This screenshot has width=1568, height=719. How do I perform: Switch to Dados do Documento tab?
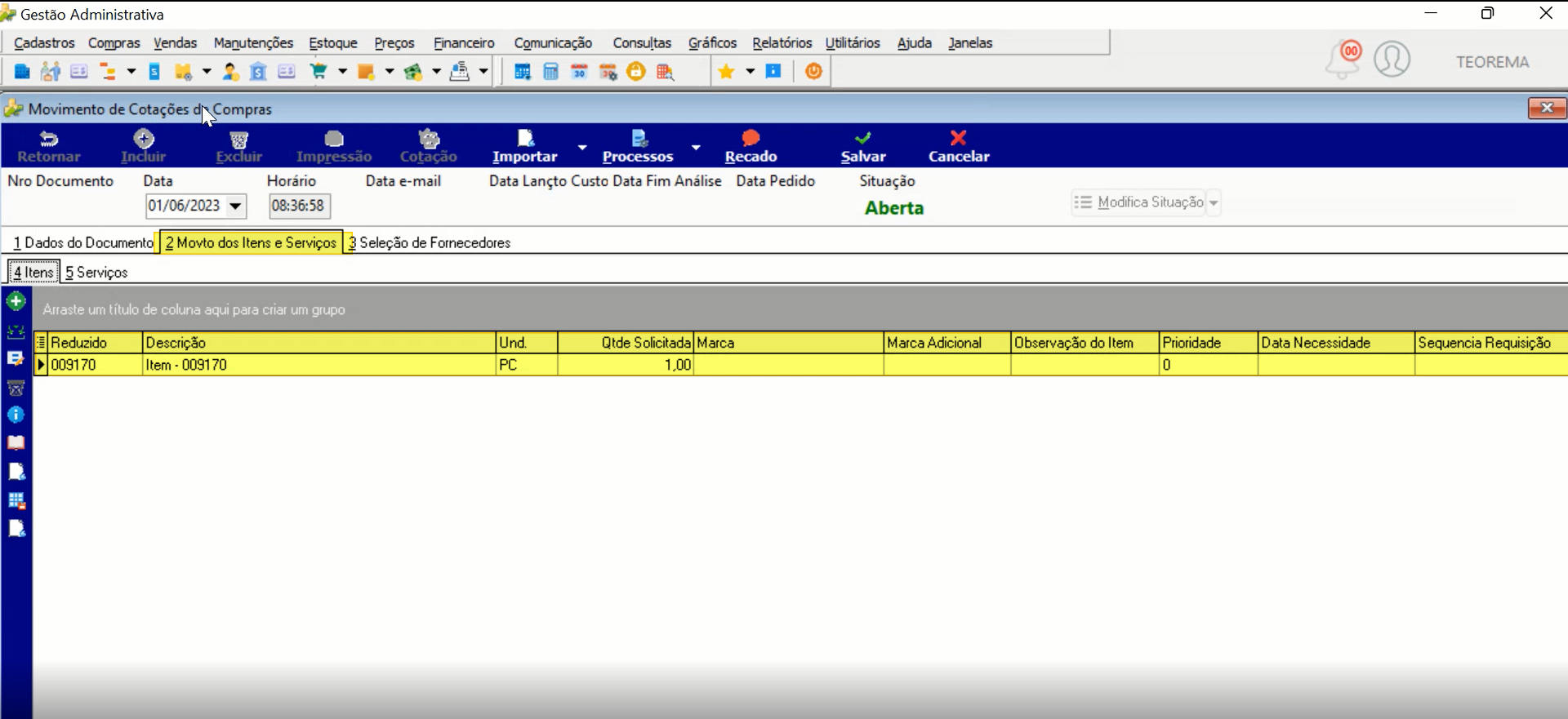(83, 242)
